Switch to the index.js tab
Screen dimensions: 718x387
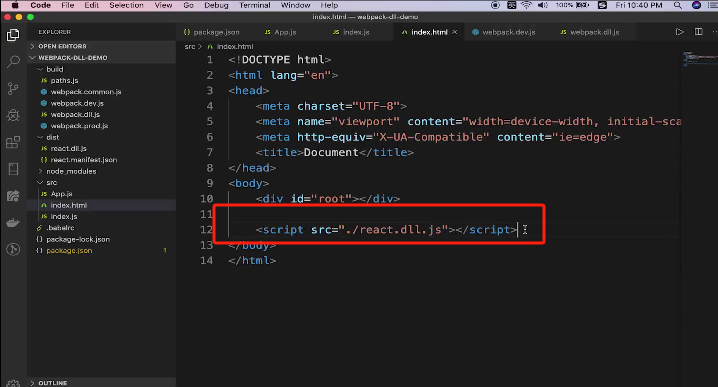point(351,32)
